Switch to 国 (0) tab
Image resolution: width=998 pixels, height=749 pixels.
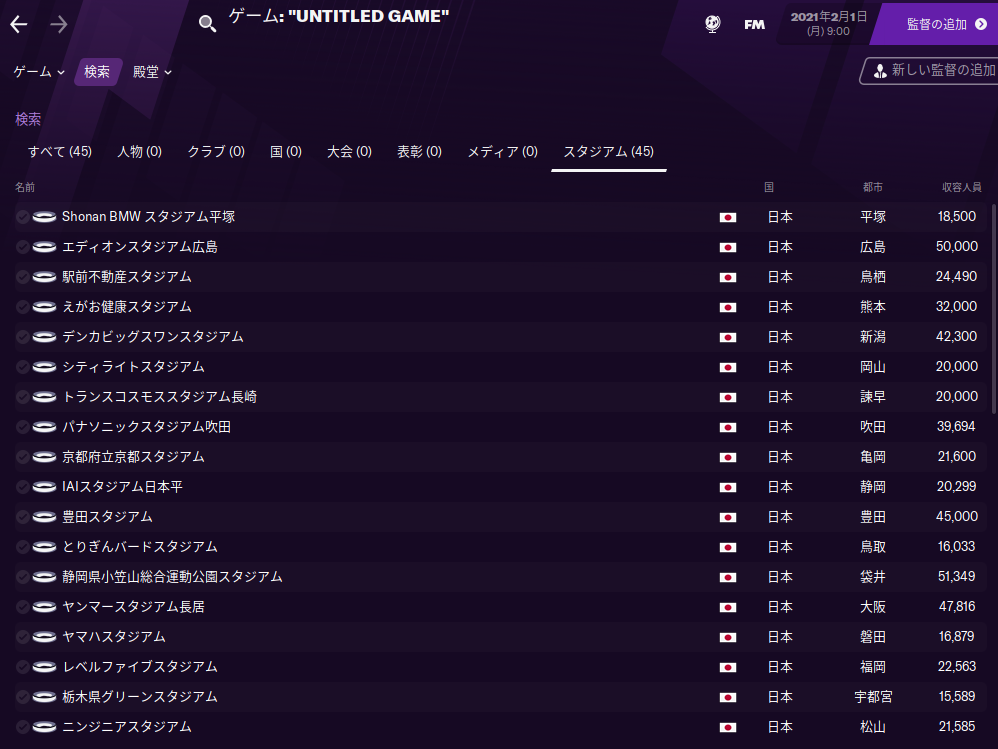tap(286, 151)
